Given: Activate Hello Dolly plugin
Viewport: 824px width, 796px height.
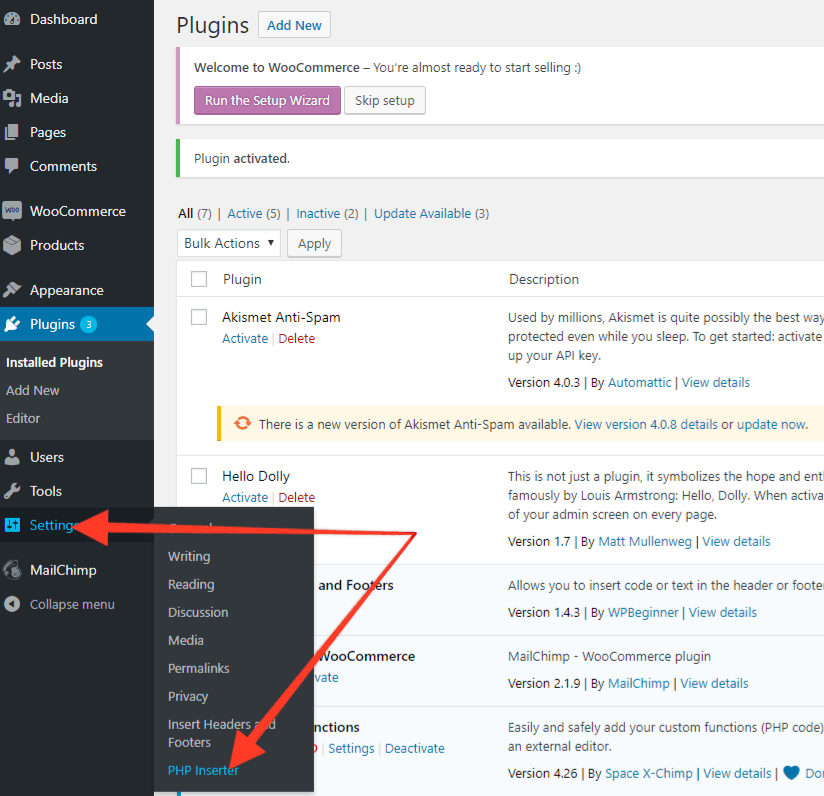Looking at the screenshot, I should 245,497.
